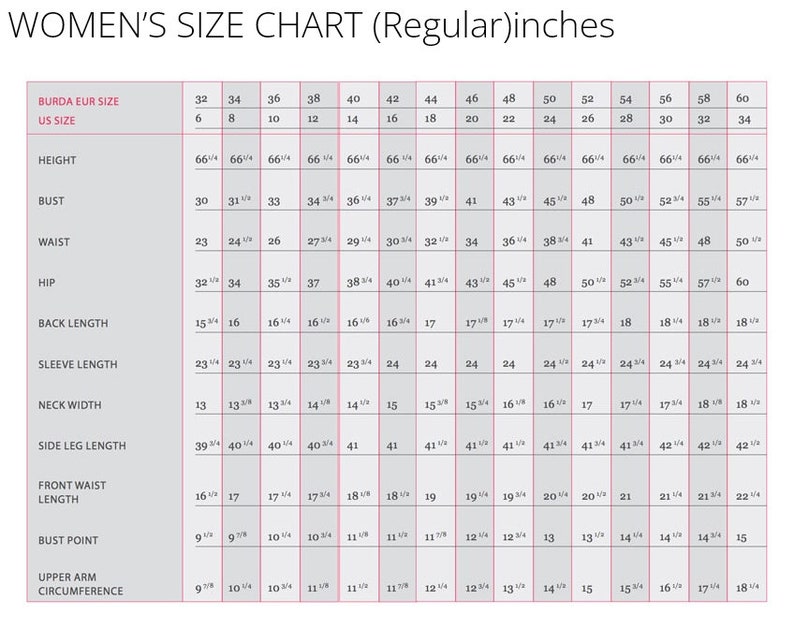Click the waist value 23 cell

click(x=201, y=242)
